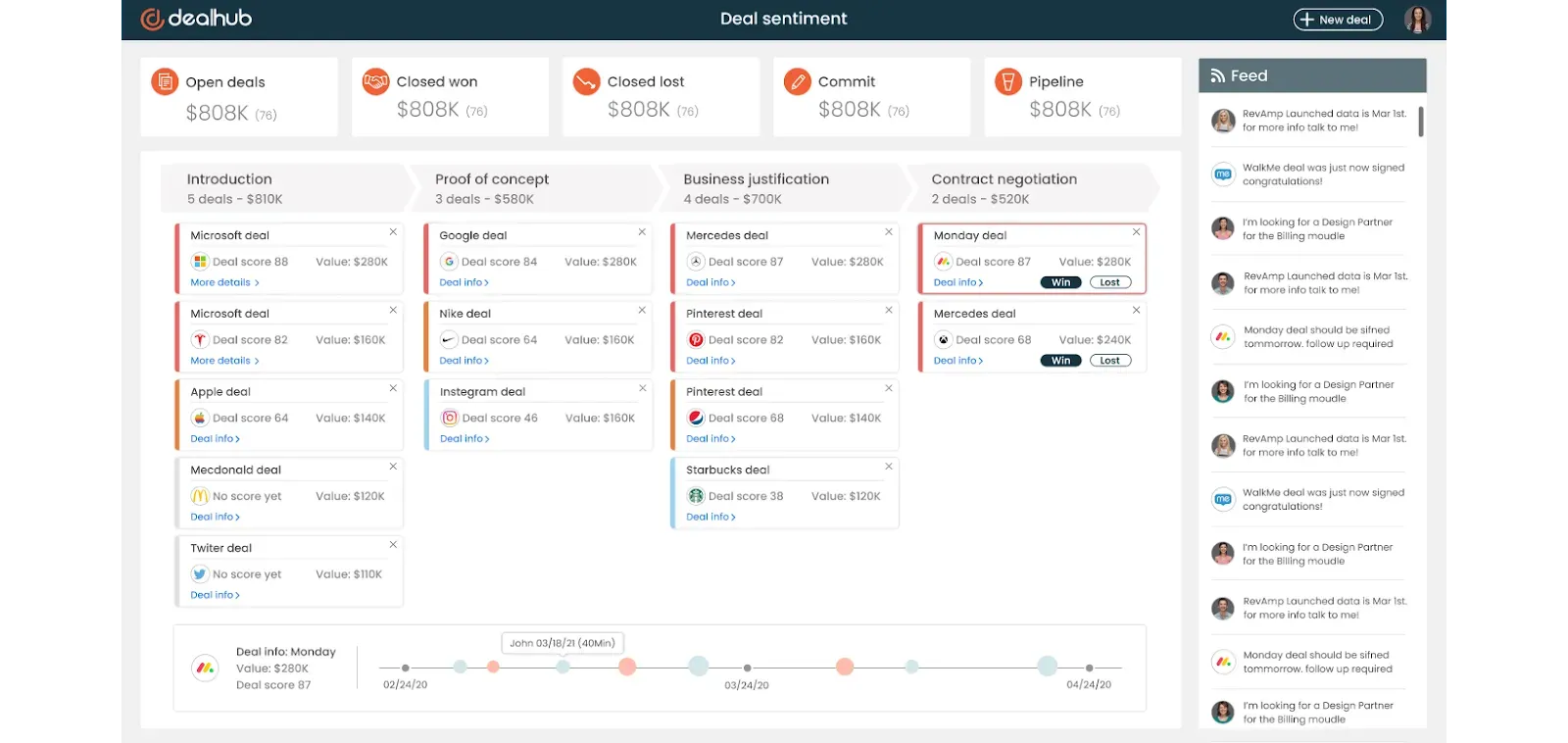Click the Instagram logo icon
This screenshot has width=1568, height=743.
pos(449,418)
